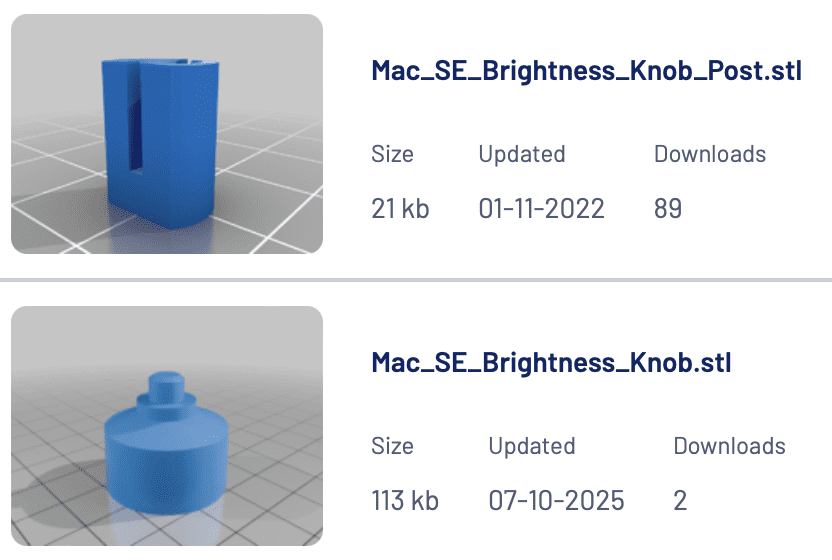Select the 21 kb size value
This screenshot has height=560, width=832.
click(x=400, y=208)
